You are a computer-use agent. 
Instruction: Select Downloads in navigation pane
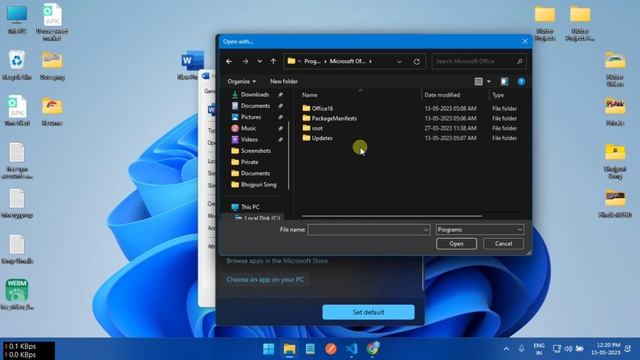point(255,94)
